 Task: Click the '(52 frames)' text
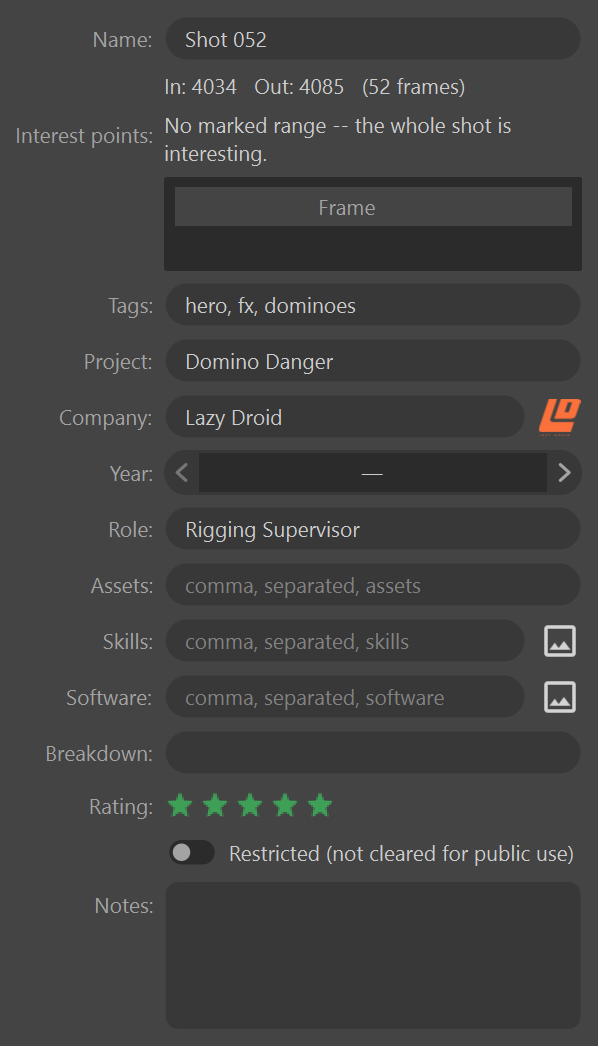click(414, 87)
